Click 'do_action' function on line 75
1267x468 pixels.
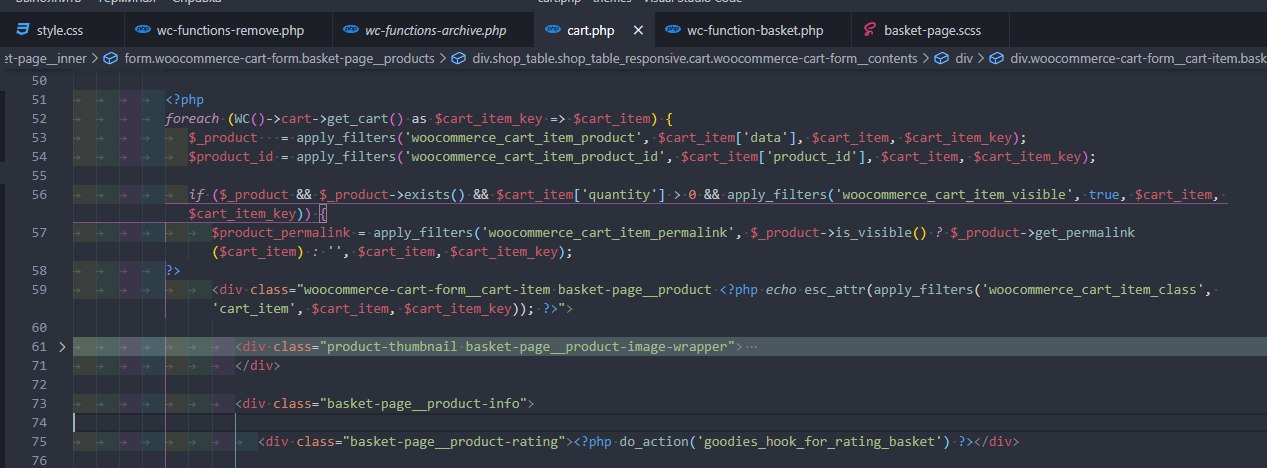654,442
